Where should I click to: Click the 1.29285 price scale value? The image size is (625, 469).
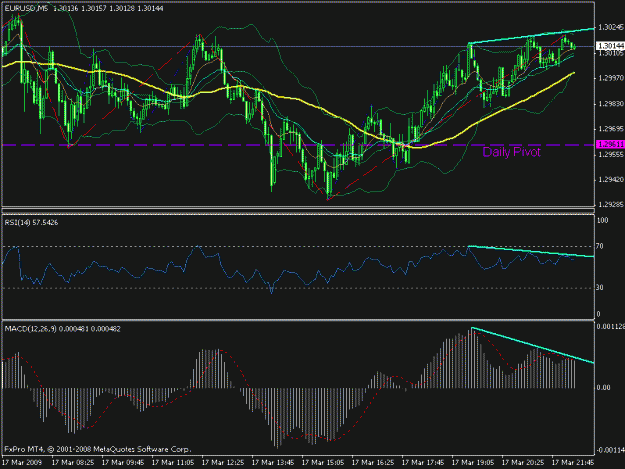pos(611,204)
